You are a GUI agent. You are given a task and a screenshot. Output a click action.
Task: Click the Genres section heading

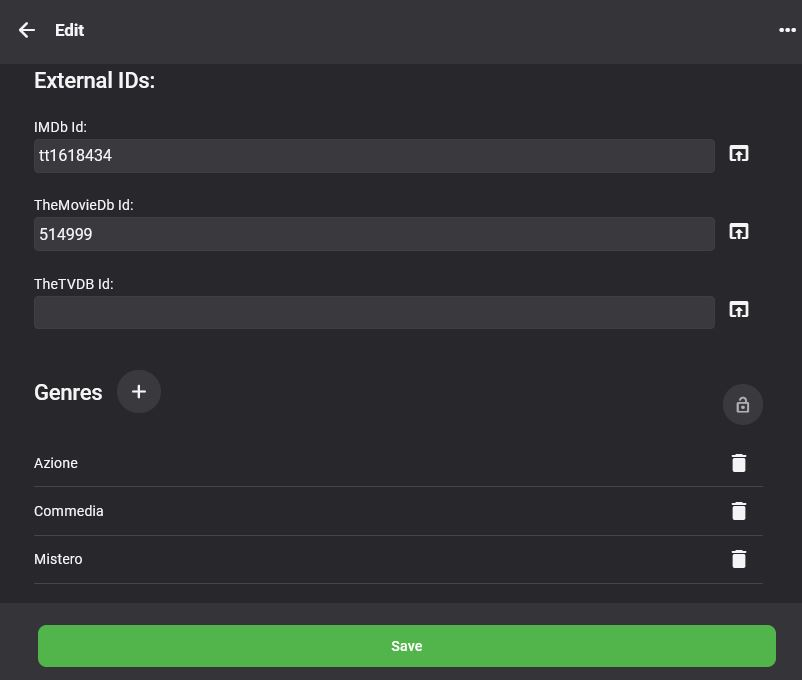[68, 392]
